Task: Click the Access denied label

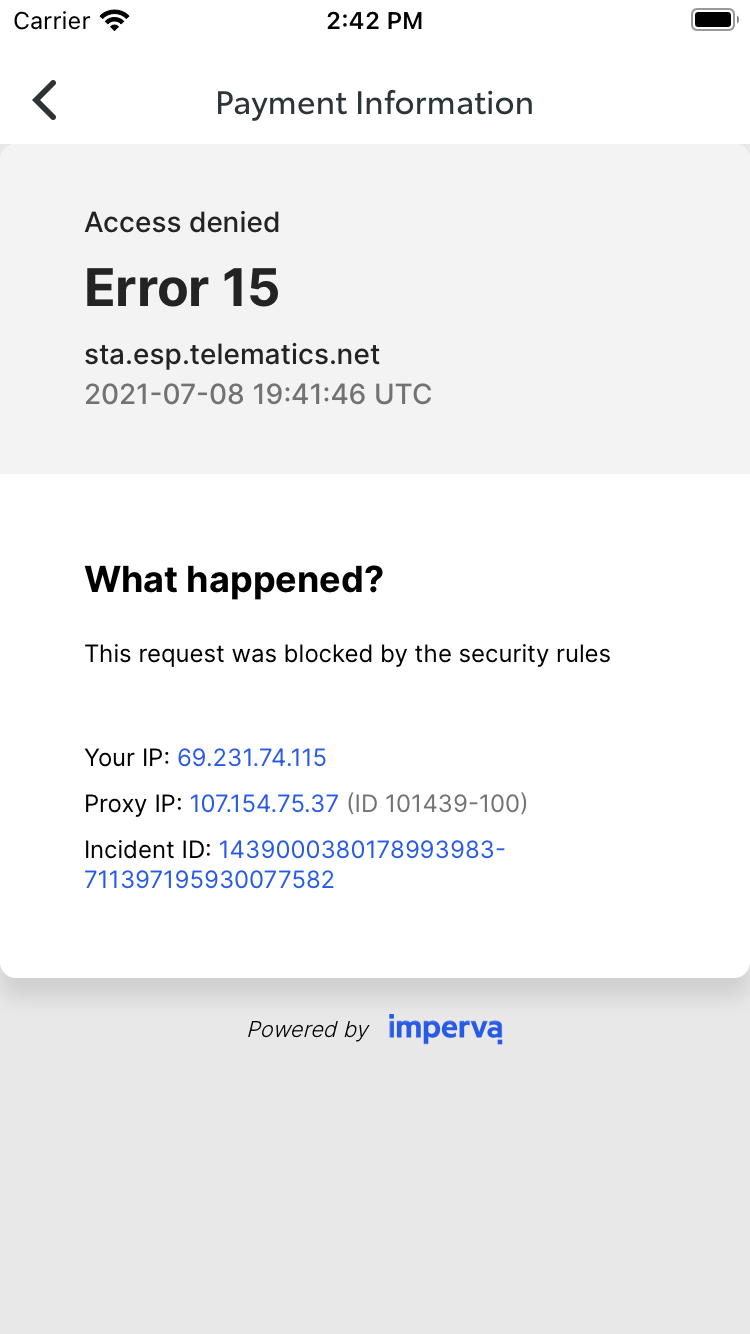Action: pos(182,222)
